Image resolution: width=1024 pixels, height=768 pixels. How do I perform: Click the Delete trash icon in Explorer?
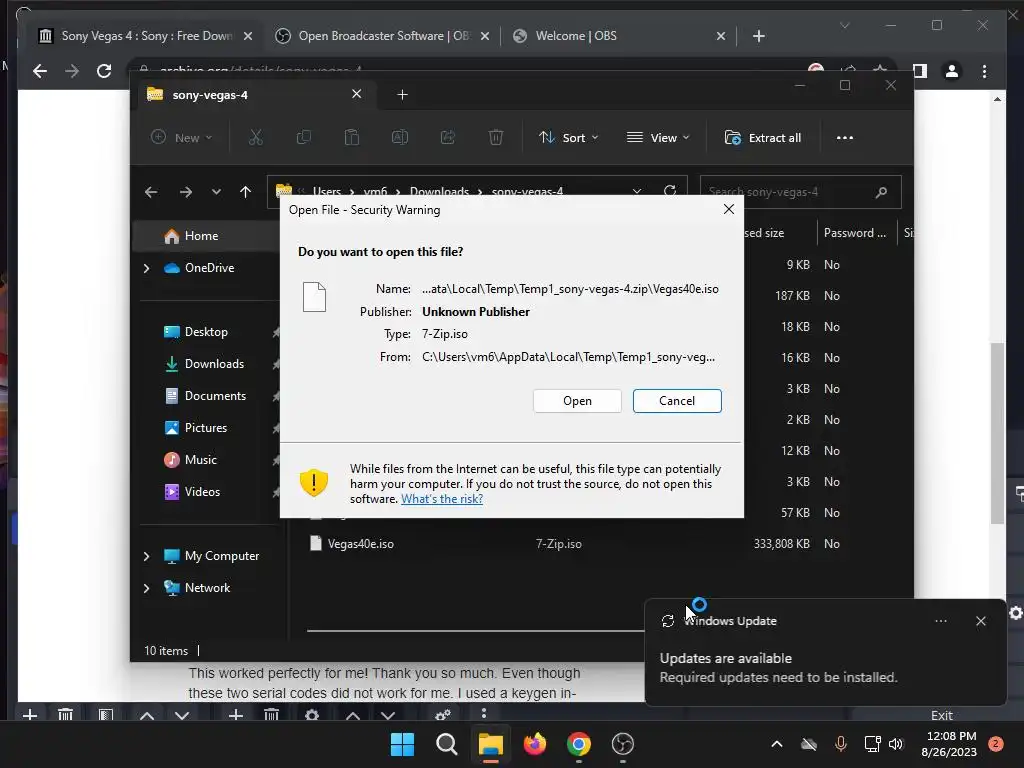click(496, 138)
